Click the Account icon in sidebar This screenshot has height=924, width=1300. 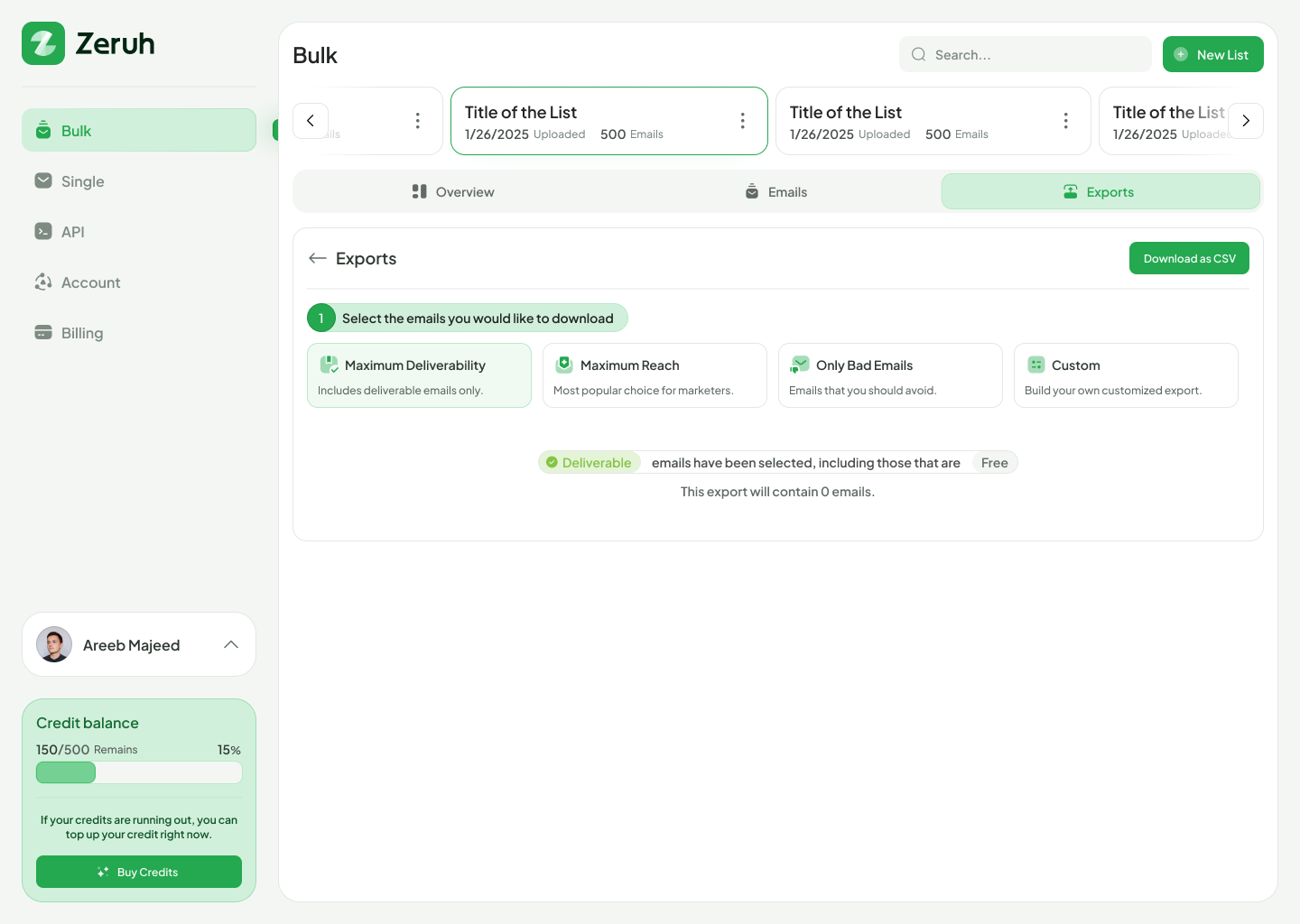(x=43, y=282)
